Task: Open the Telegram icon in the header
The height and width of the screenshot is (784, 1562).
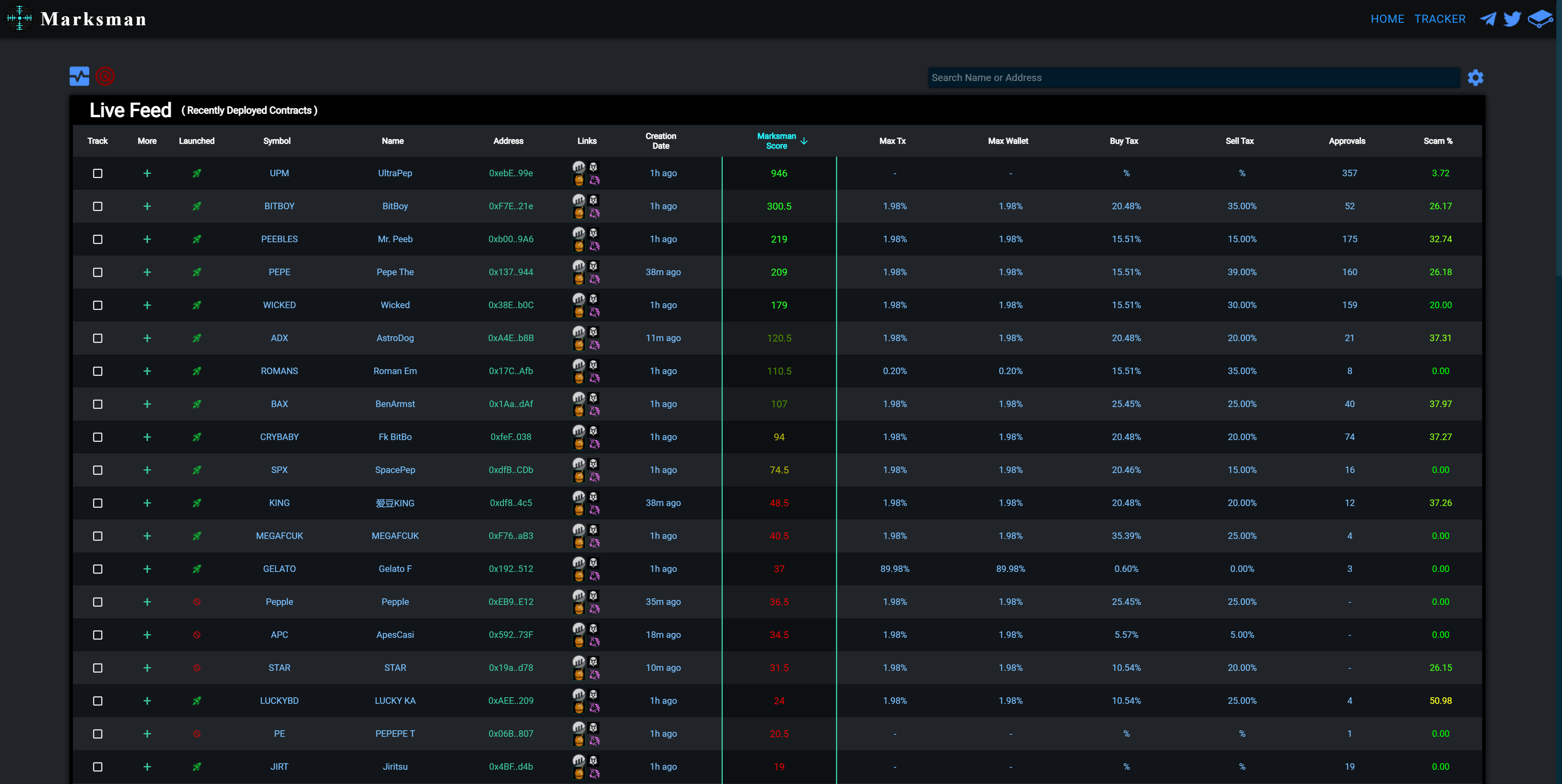Action: coord(1487,19)
